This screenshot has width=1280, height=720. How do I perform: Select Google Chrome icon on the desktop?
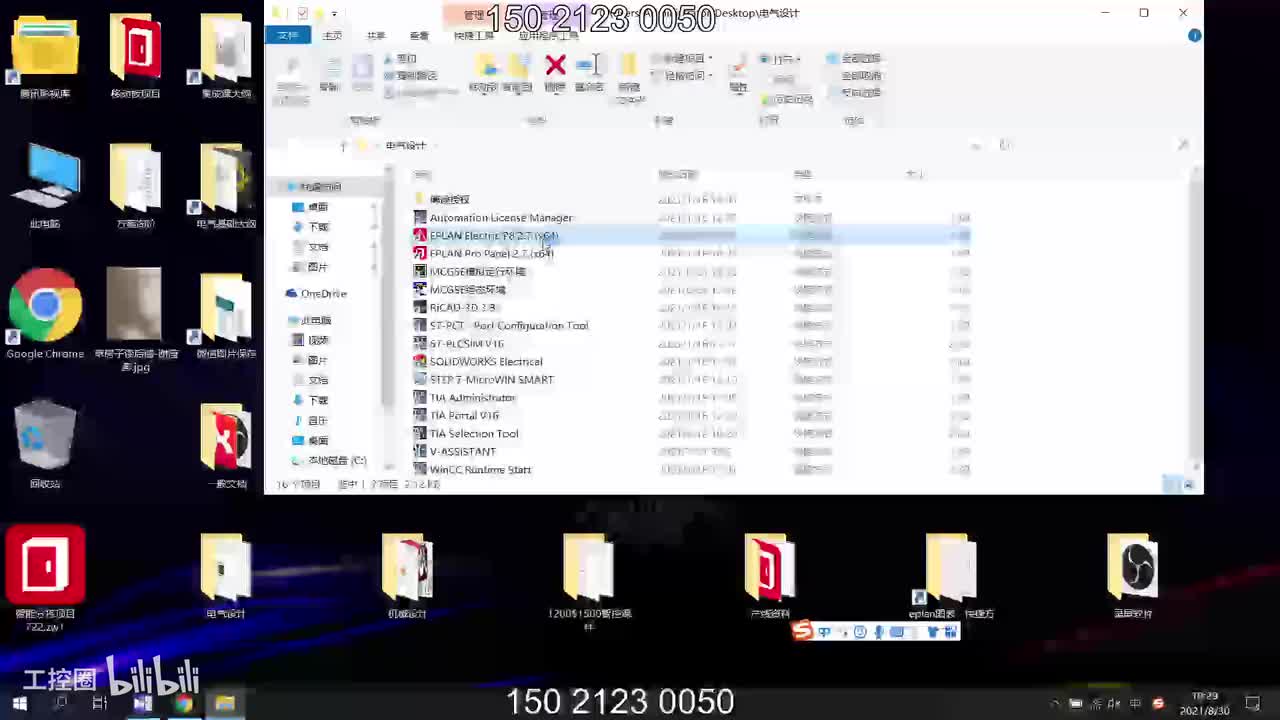45,305
